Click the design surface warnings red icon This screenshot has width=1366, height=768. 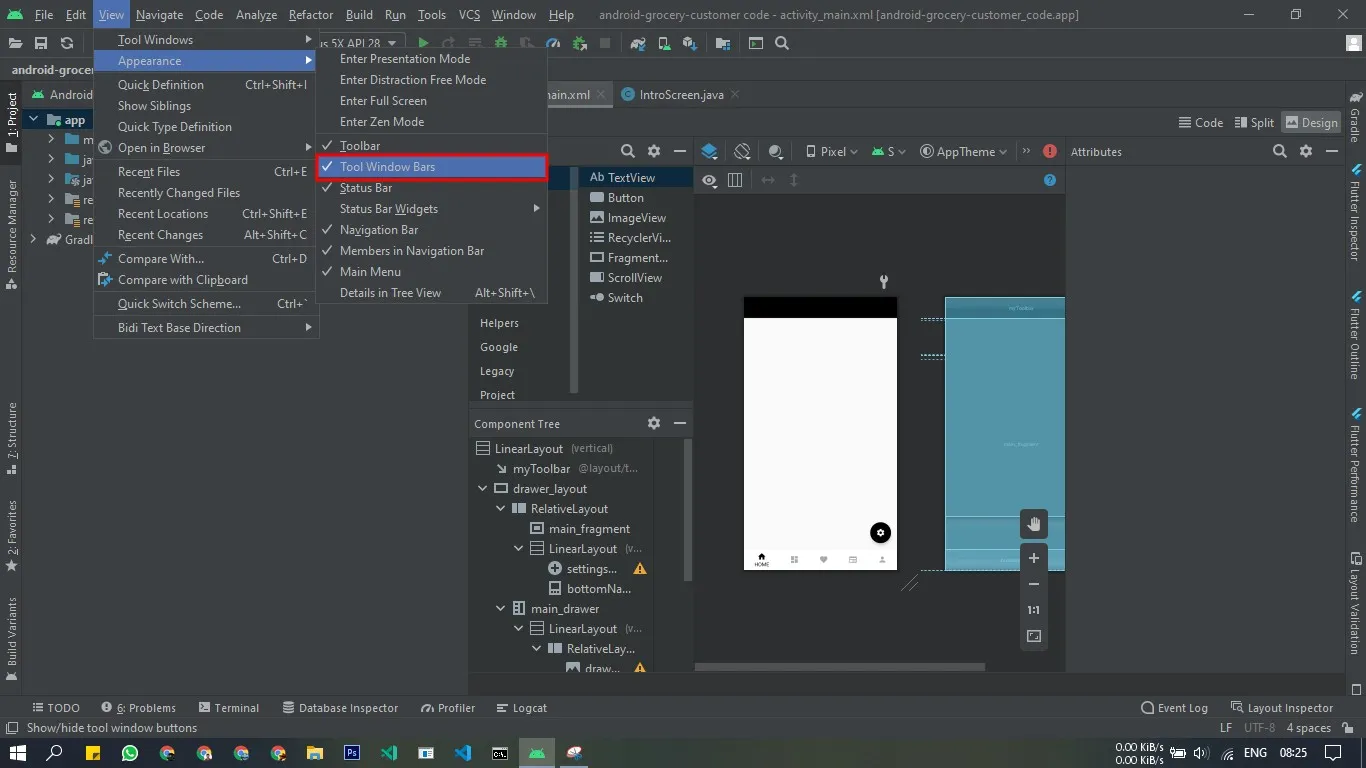(1048, 151)
